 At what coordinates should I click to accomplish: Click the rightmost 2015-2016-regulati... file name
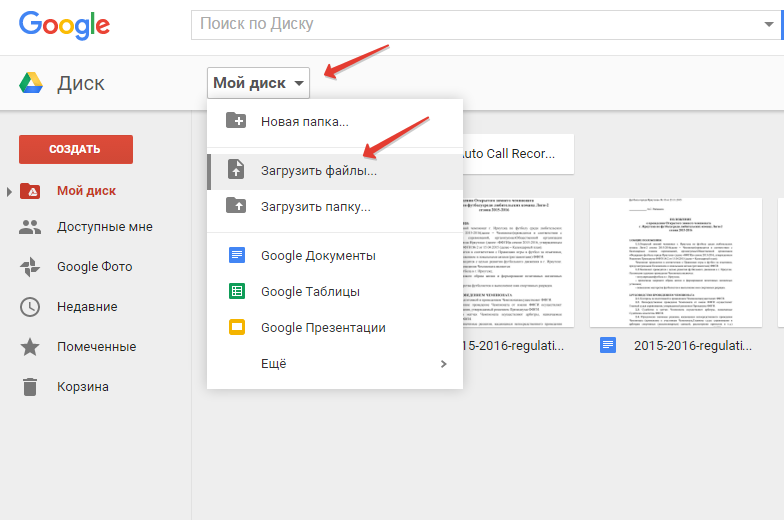[692, 346]
